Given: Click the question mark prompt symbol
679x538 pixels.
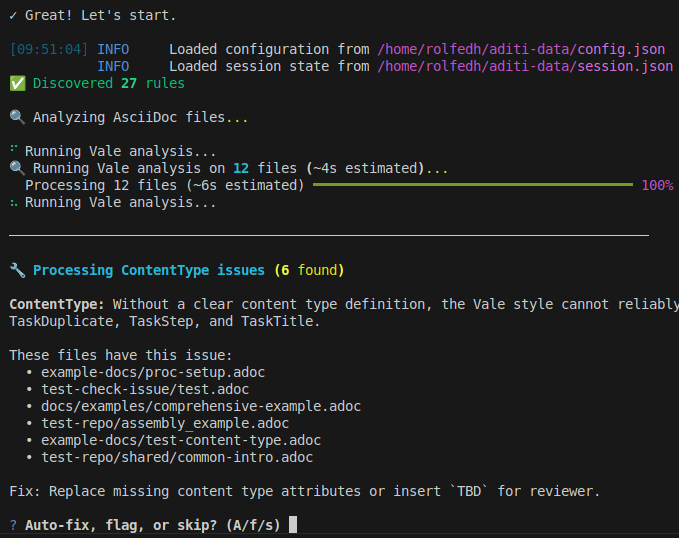Looking at the screenshot, I should (13, 525).
